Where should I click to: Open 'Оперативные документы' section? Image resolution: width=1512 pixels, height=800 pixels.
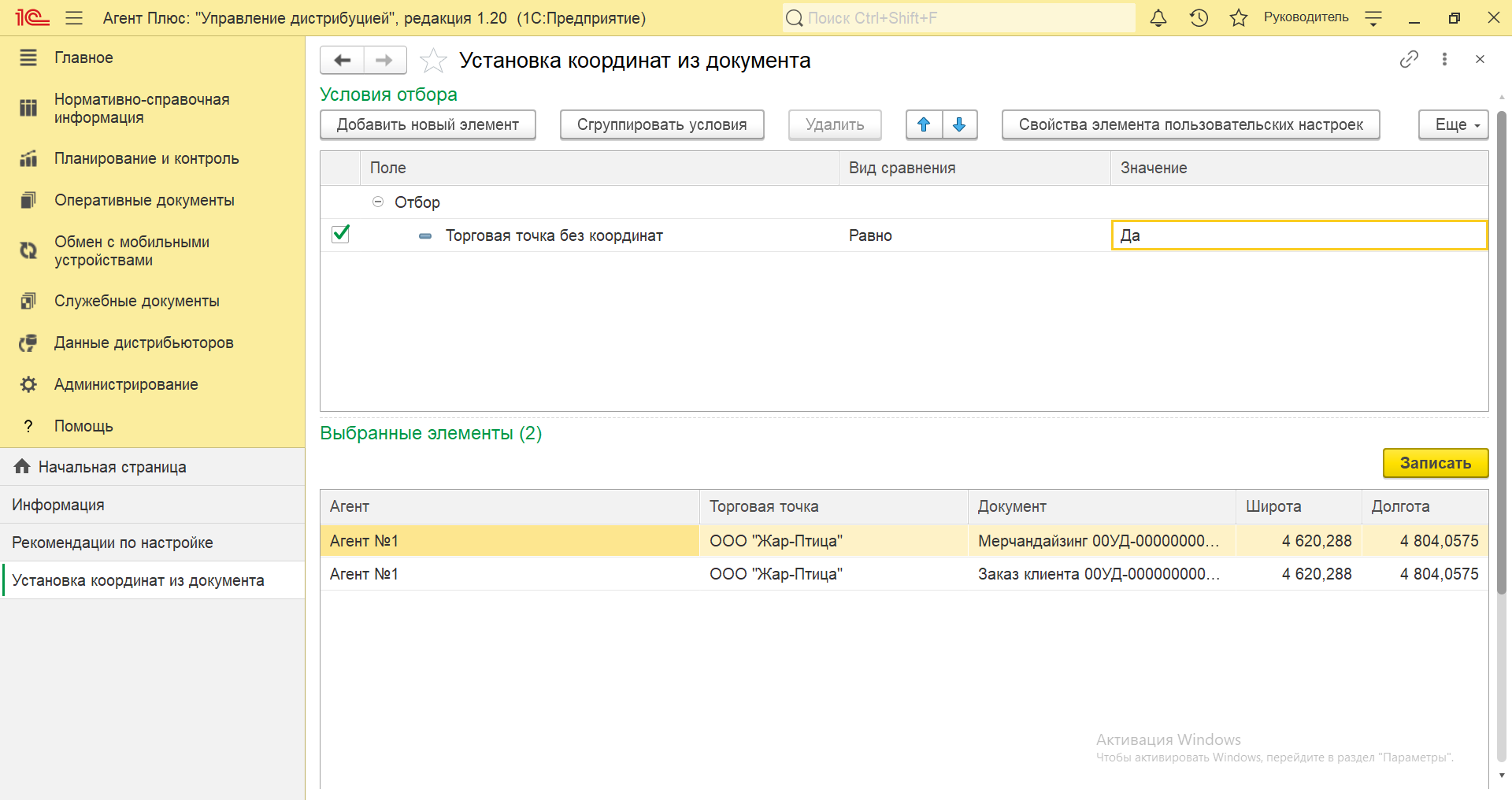144,200
